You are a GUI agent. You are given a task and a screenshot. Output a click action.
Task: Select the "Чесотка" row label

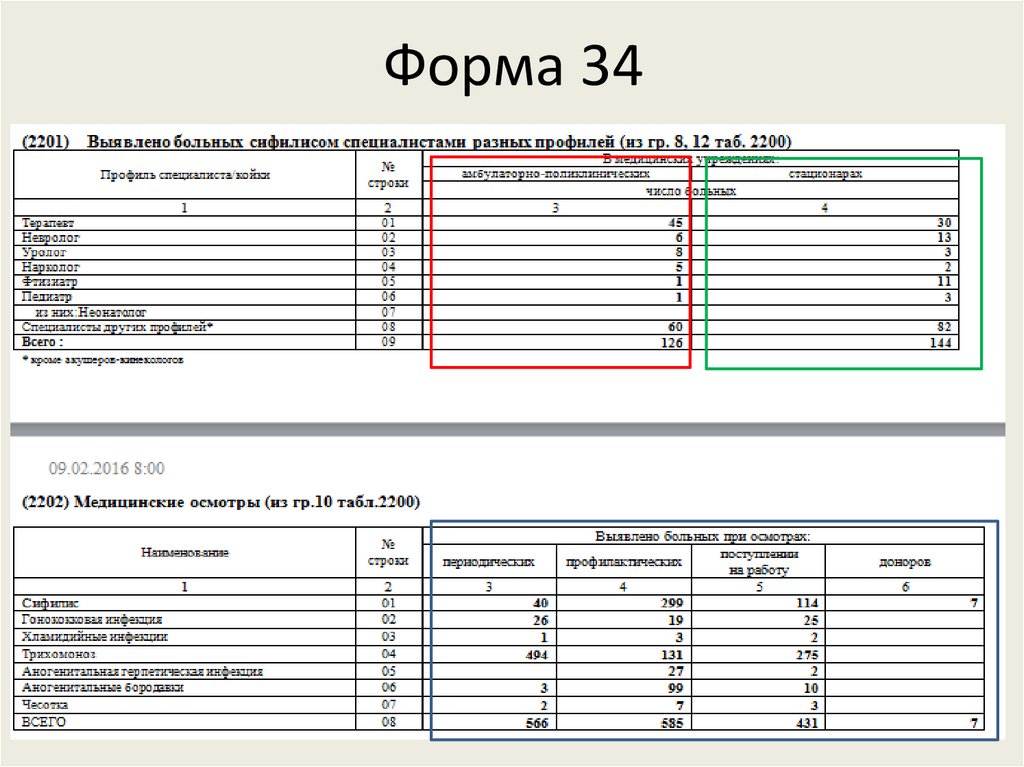point(44,705)
